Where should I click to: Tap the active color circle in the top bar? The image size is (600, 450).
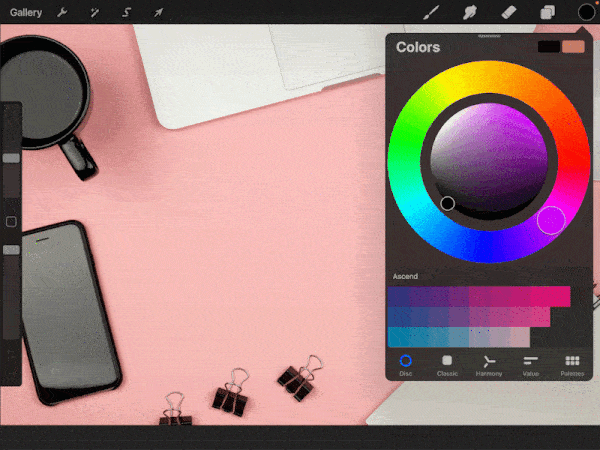(586, 12)
